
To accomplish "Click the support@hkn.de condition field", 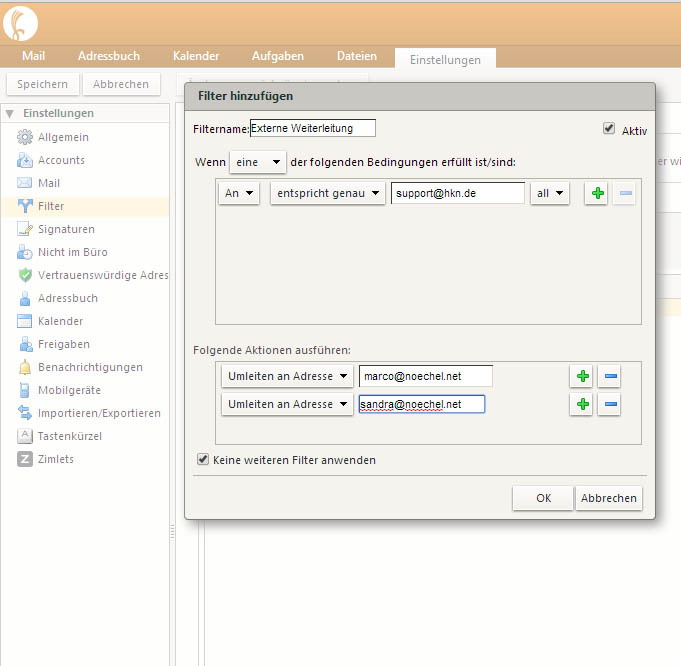I will (x=458, y=193).
